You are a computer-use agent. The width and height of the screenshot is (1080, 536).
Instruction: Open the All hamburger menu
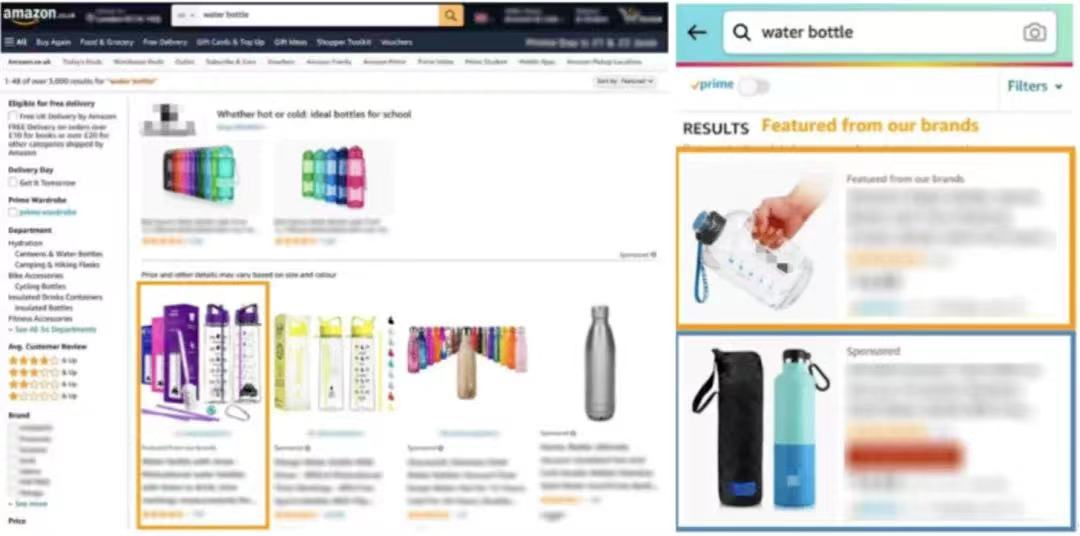click(x=15, y=42)
